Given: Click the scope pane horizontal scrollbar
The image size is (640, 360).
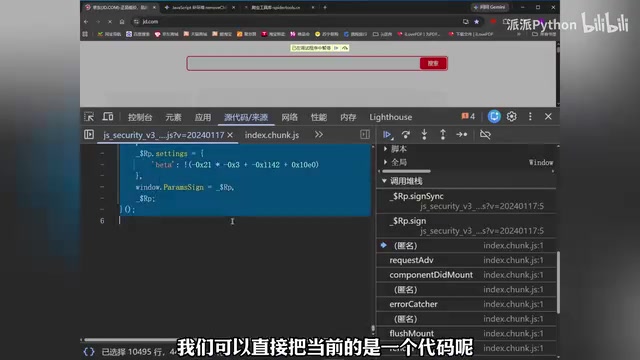Looking at the screenshot, I should (x=407, y=171).
